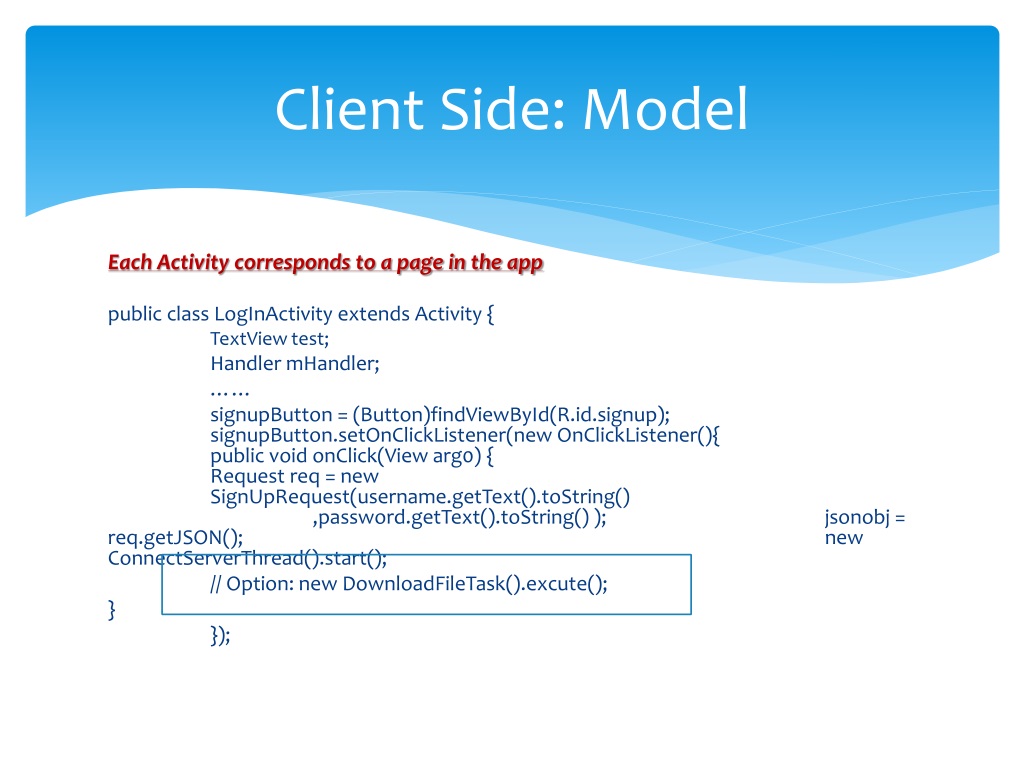Click the line "ConnectServerThread().start();"
This screenshot has height=768, width=1024.
tap(248, 558)
